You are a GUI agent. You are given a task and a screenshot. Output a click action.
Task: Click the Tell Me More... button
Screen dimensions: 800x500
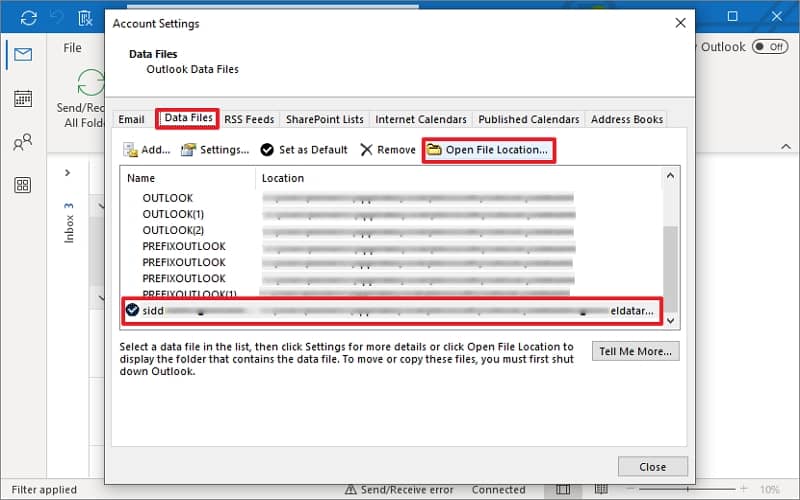click(x=636, y=351)
